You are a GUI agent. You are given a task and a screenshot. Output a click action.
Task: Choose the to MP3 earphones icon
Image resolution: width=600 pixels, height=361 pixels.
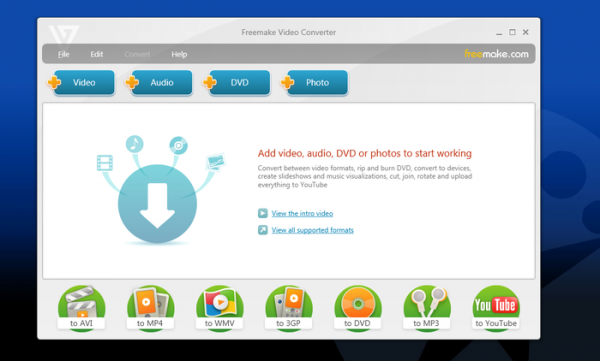pyautogui.click(x=427, y=309)
